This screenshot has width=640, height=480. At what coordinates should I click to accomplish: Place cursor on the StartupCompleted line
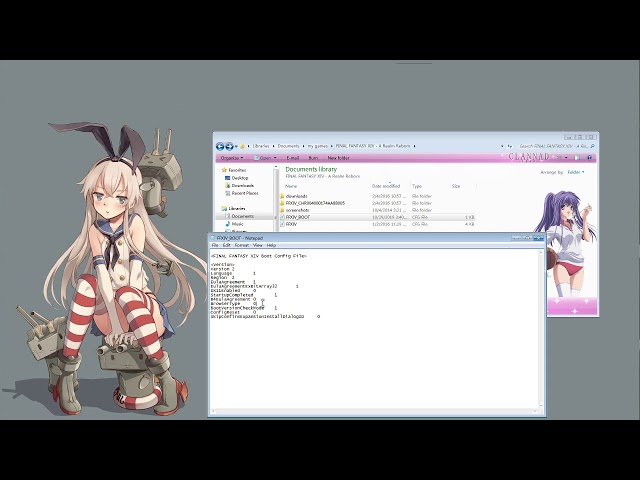tap(244, 295)
